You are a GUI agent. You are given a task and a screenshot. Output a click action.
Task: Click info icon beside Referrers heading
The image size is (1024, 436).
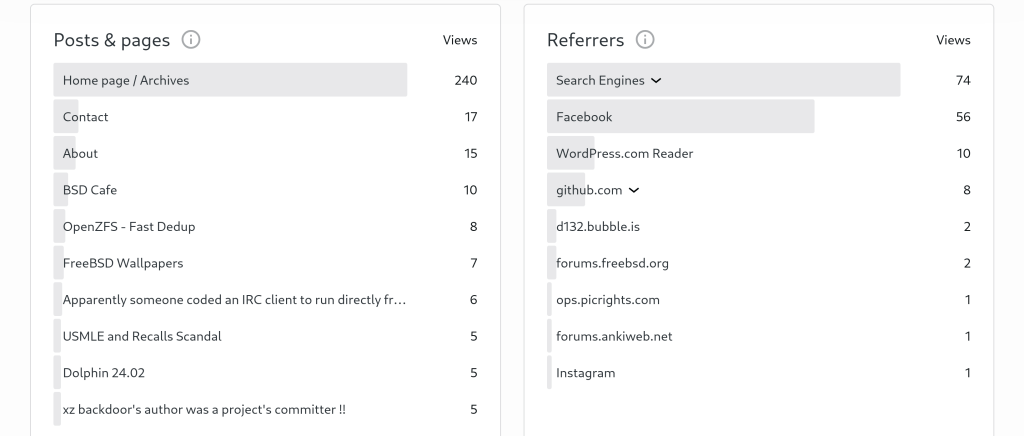645,40
